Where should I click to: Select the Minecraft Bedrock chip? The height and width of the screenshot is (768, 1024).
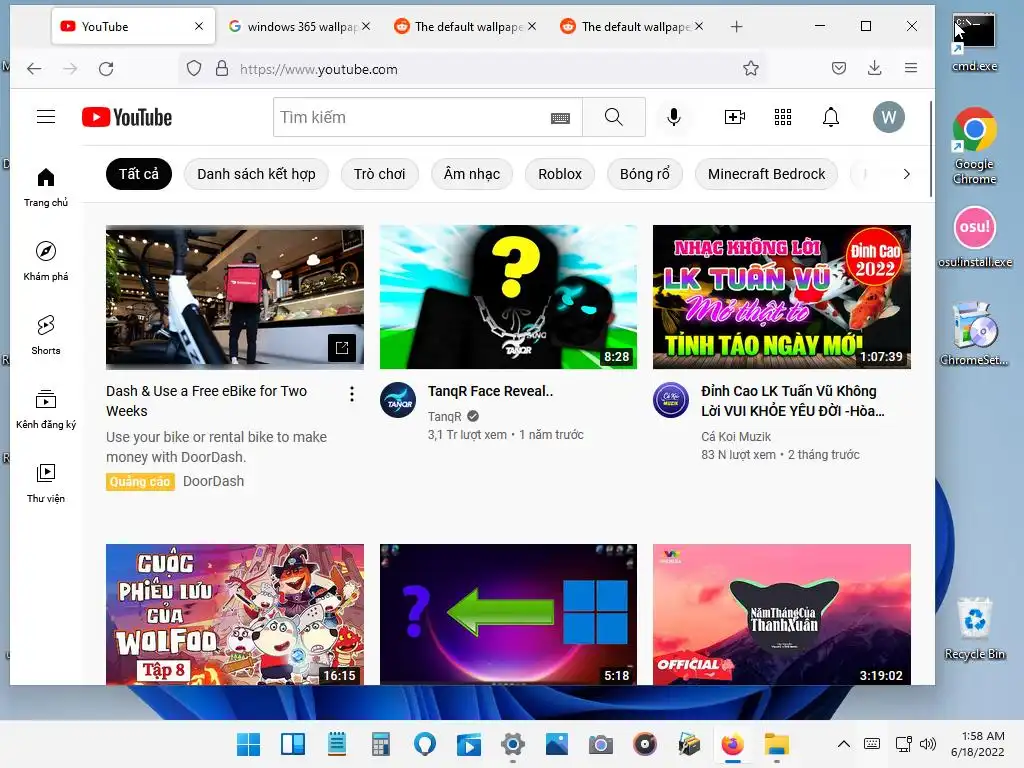[x=766, y=174]
